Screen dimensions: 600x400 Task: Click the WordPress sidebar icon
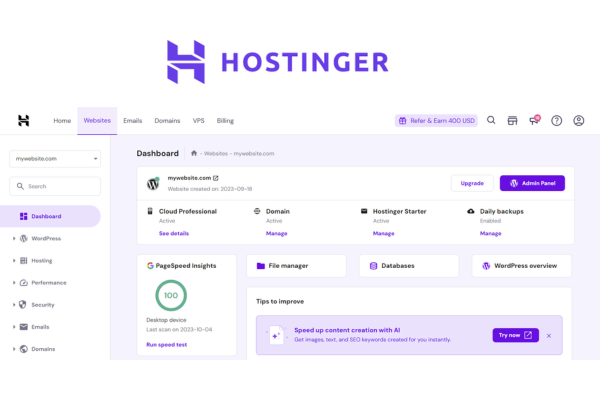(x=23, y=238)
